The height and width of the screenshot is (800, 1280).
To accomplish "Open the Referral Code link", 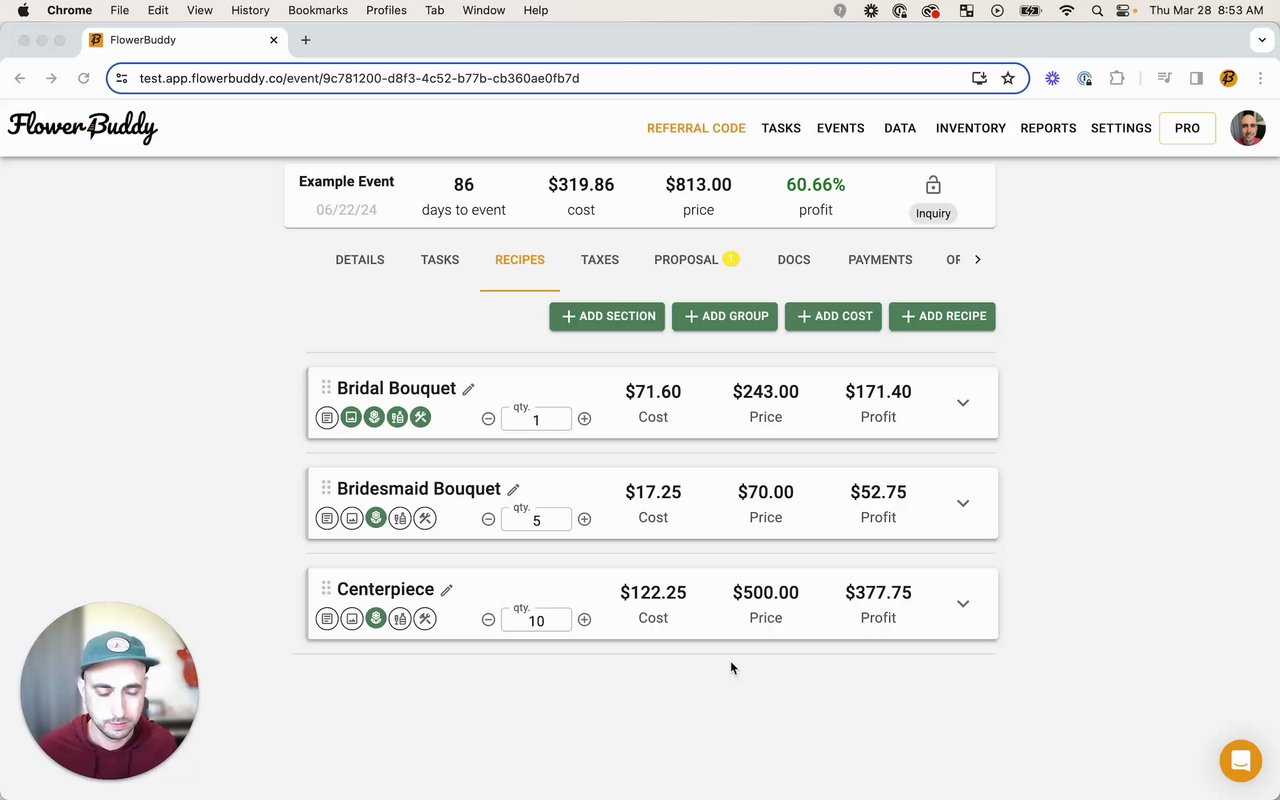I will [x=696, y=128].
